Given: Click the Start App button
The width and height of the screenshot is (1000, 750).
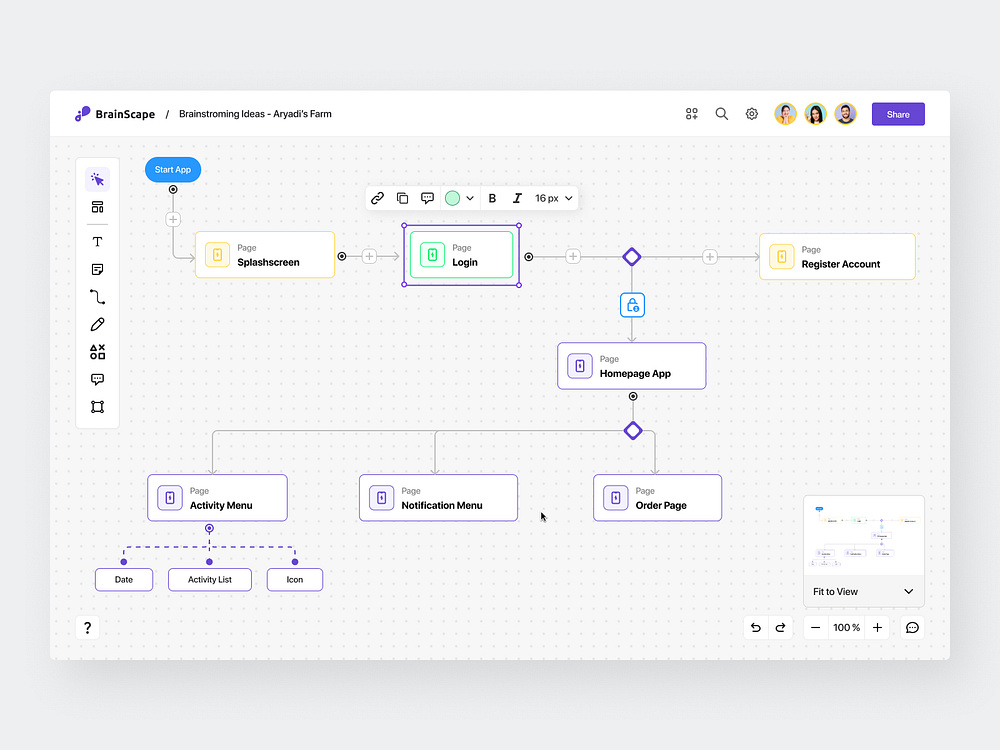Looking at the screenshot, I should [x=172, y=169].
